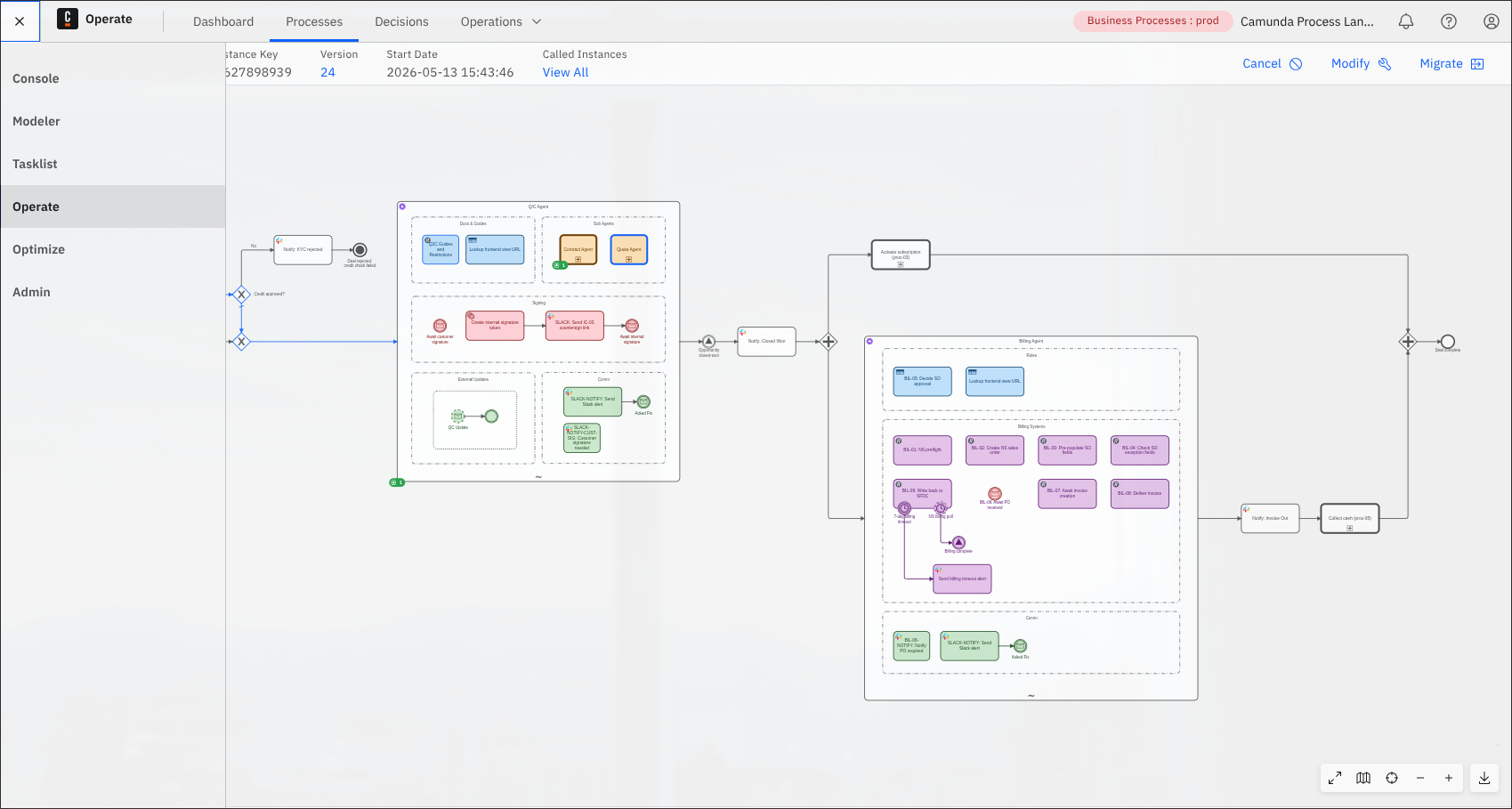Image resolution: width=1512 pixels, height=809 pixels.
Task: Select the Notify: KYC rejected task
Action: click(303, 250)
